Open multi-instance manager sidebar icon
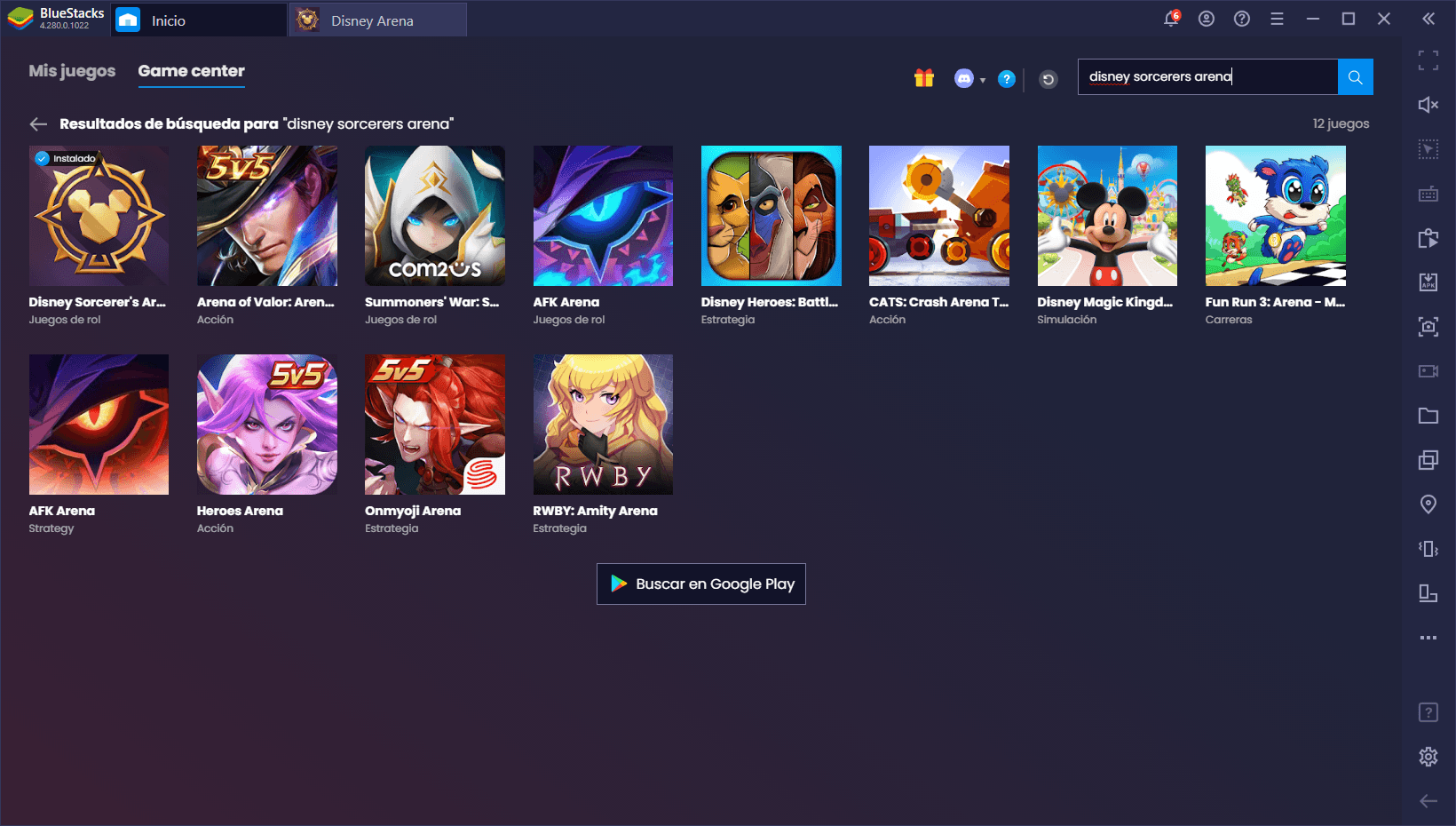1456x826 pixels. (1428, 460)
